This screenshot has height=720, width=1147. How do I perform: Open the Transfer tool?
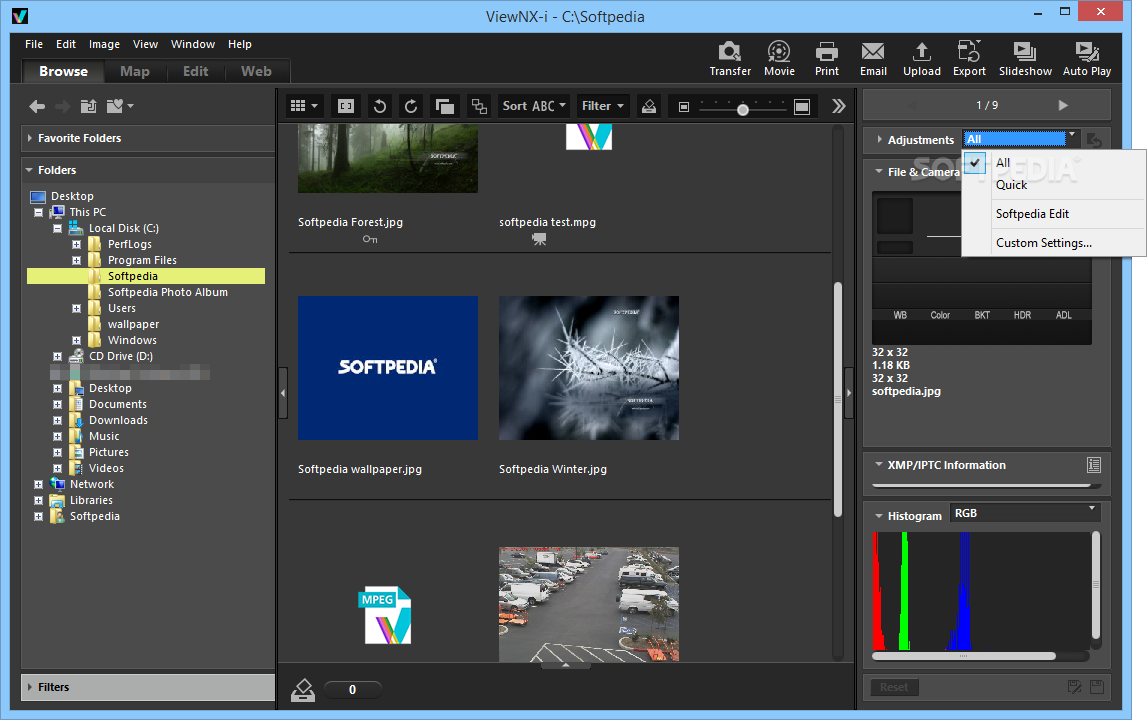coord(729,59)
